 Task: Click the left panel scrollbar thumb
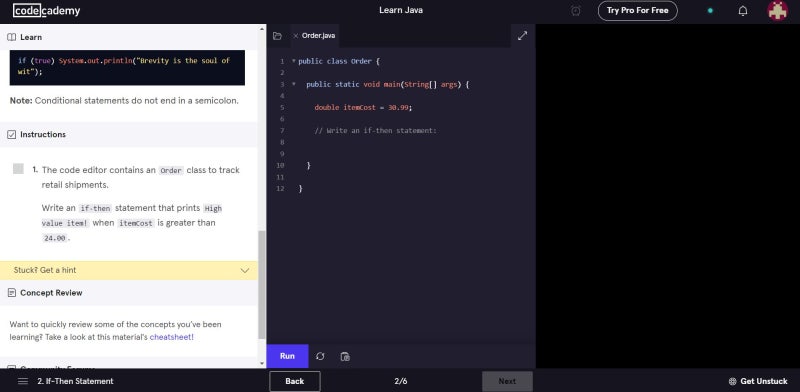(262, 284)
